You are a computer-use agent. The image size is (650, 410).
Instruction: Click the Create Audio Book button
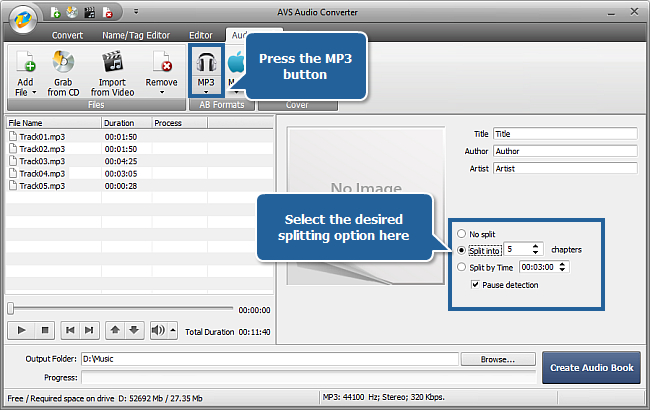[x=592, y=368]
